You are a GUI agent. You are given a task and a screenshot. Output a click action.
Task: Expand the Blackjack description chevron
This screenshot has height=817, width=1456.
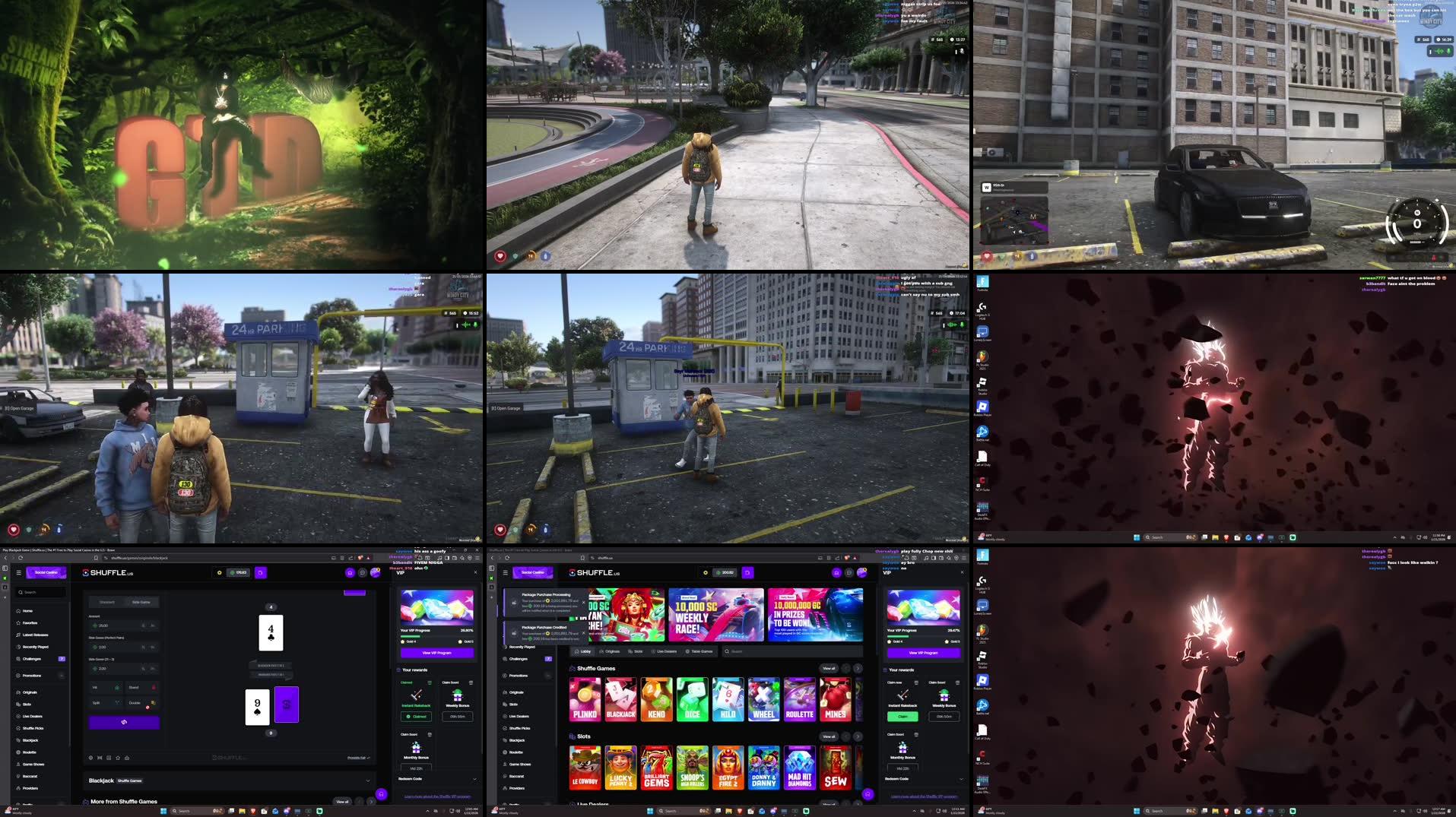point(368,781)
